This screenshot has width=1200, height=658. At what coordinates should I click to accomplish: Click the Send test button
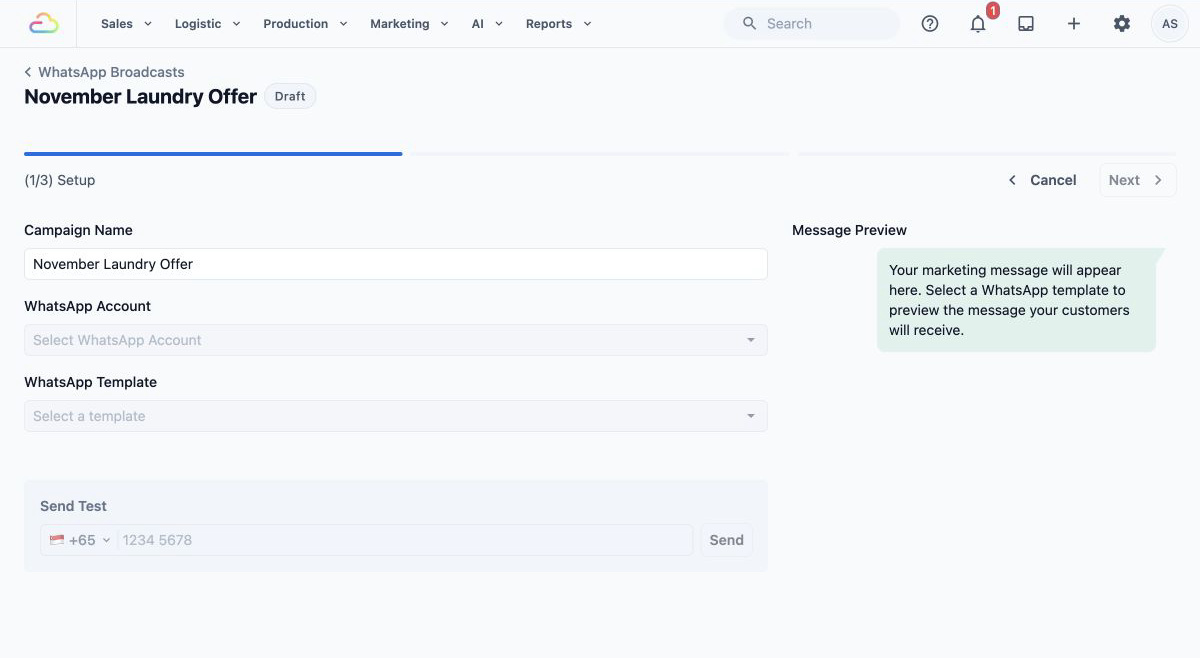click(727, 540)
